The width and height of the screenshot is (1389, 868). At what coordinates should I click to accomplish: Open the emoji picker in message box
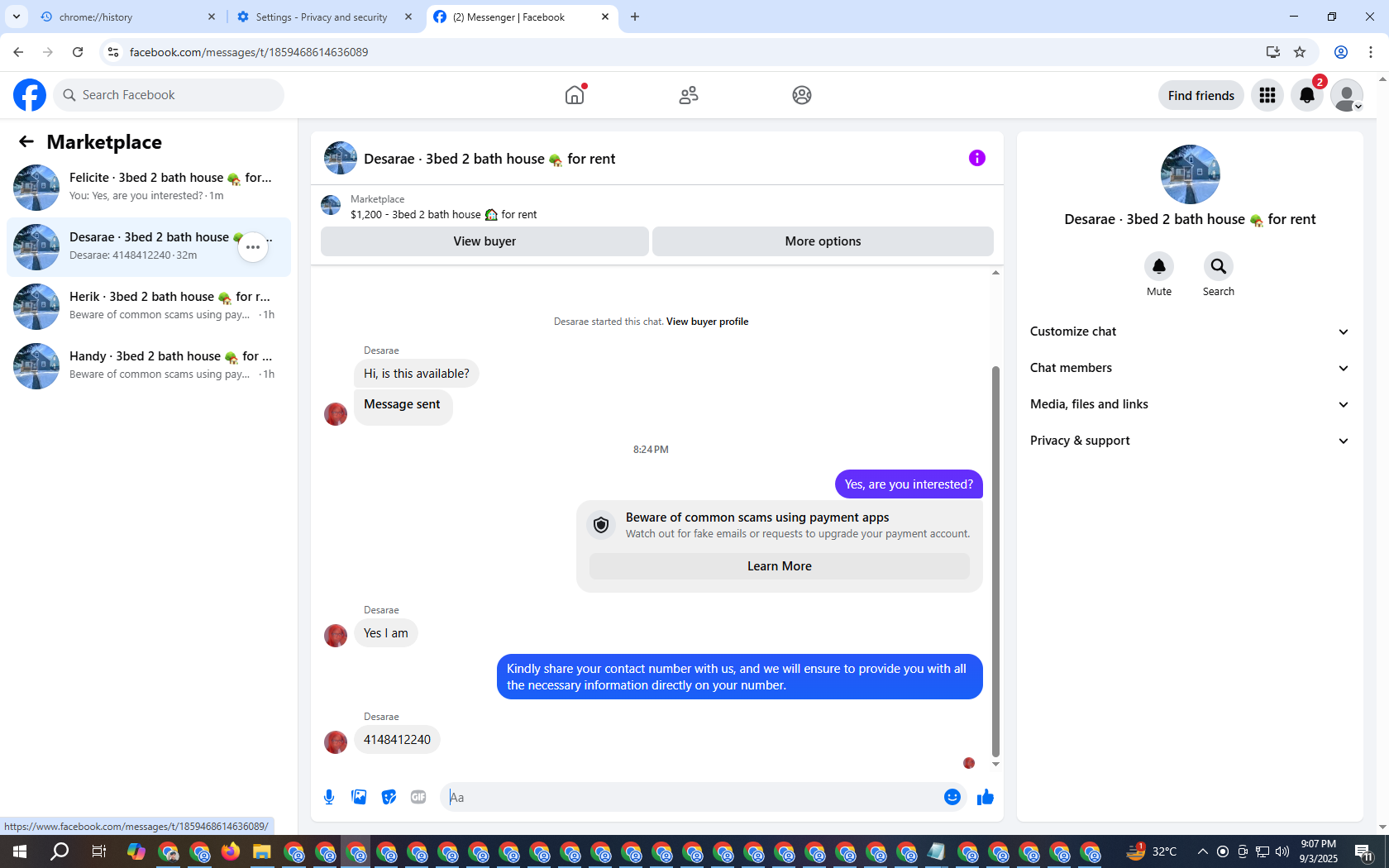(952, 797)
